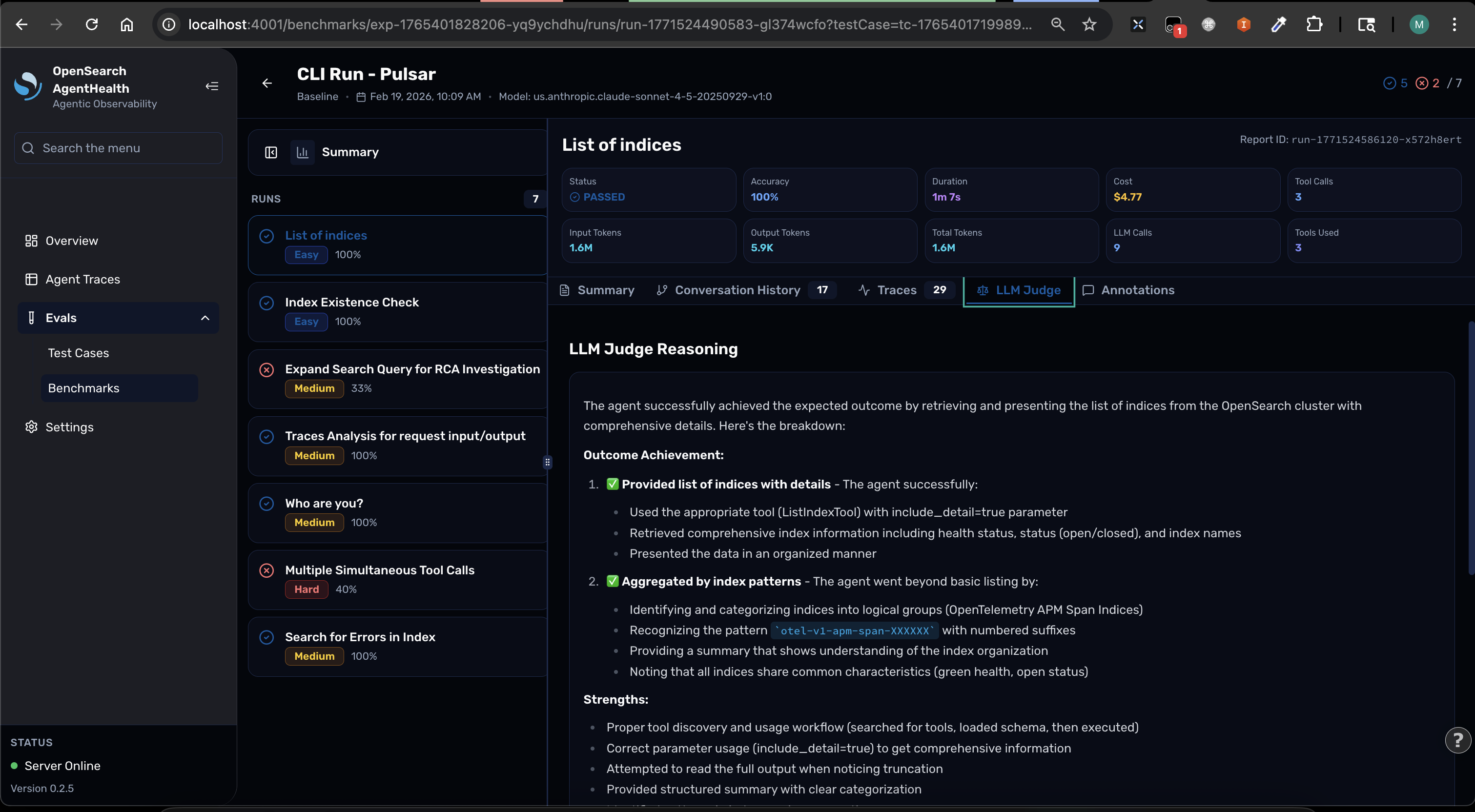Switch to Conversation History tab

pos(737,290)
